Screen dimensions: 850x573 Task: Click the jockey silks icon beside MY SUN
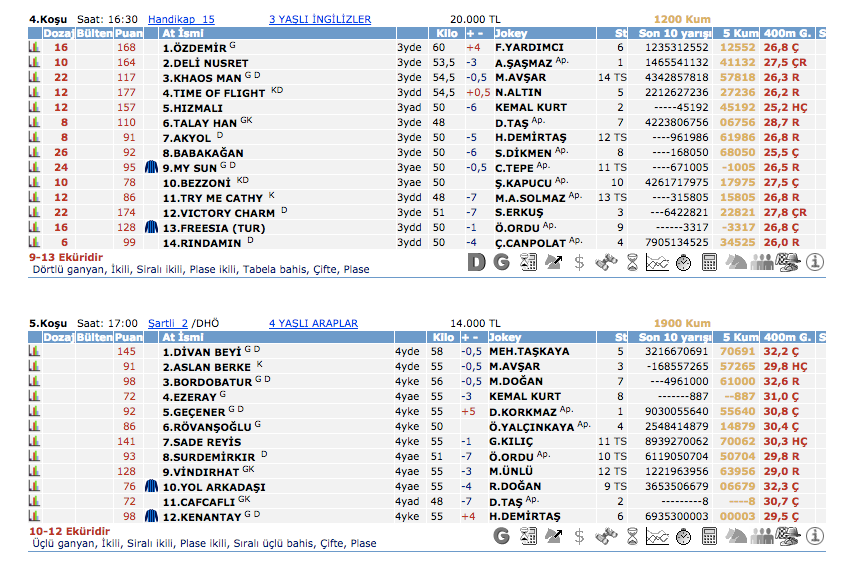(152, 168)
